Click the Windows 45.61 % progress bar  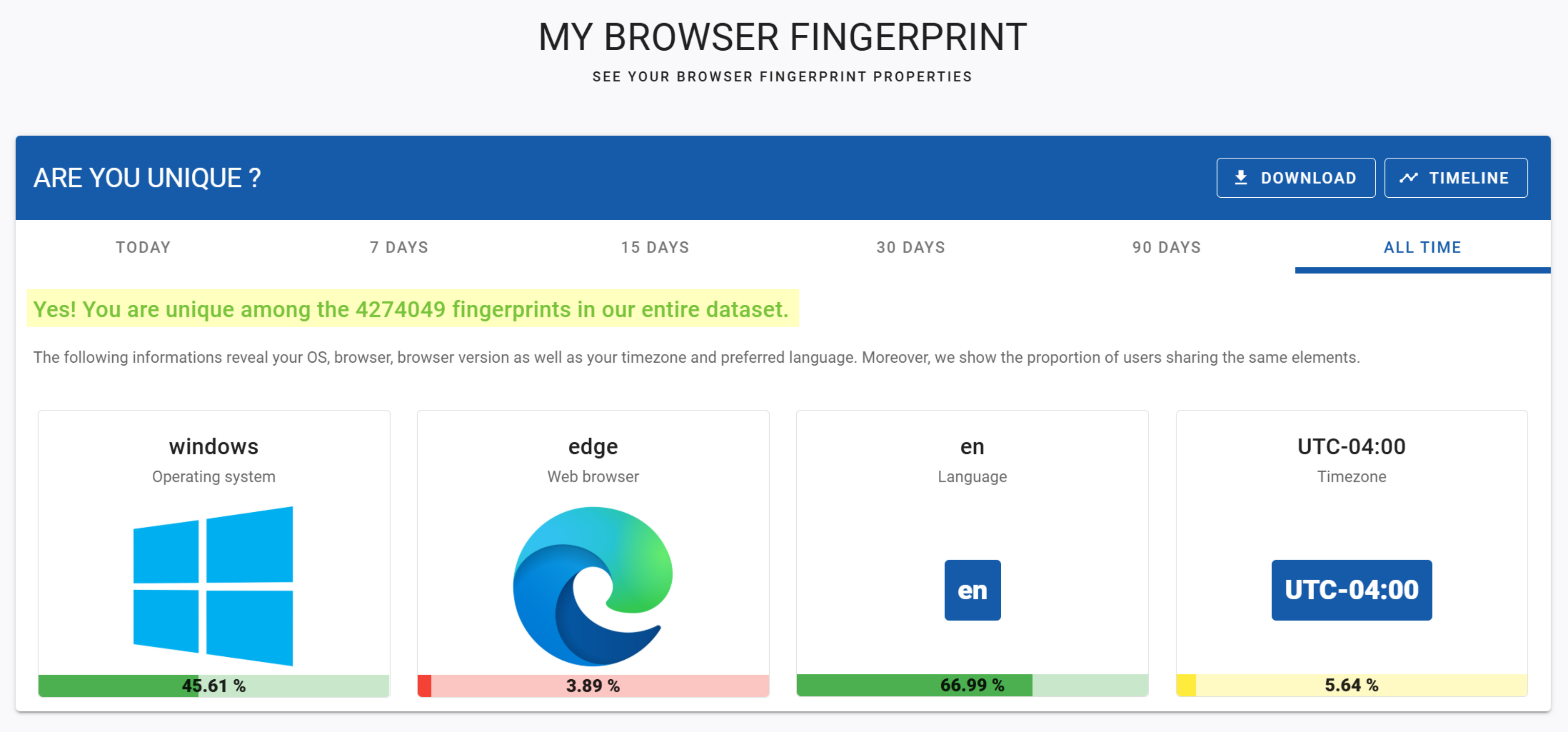[x=214, y=686]
